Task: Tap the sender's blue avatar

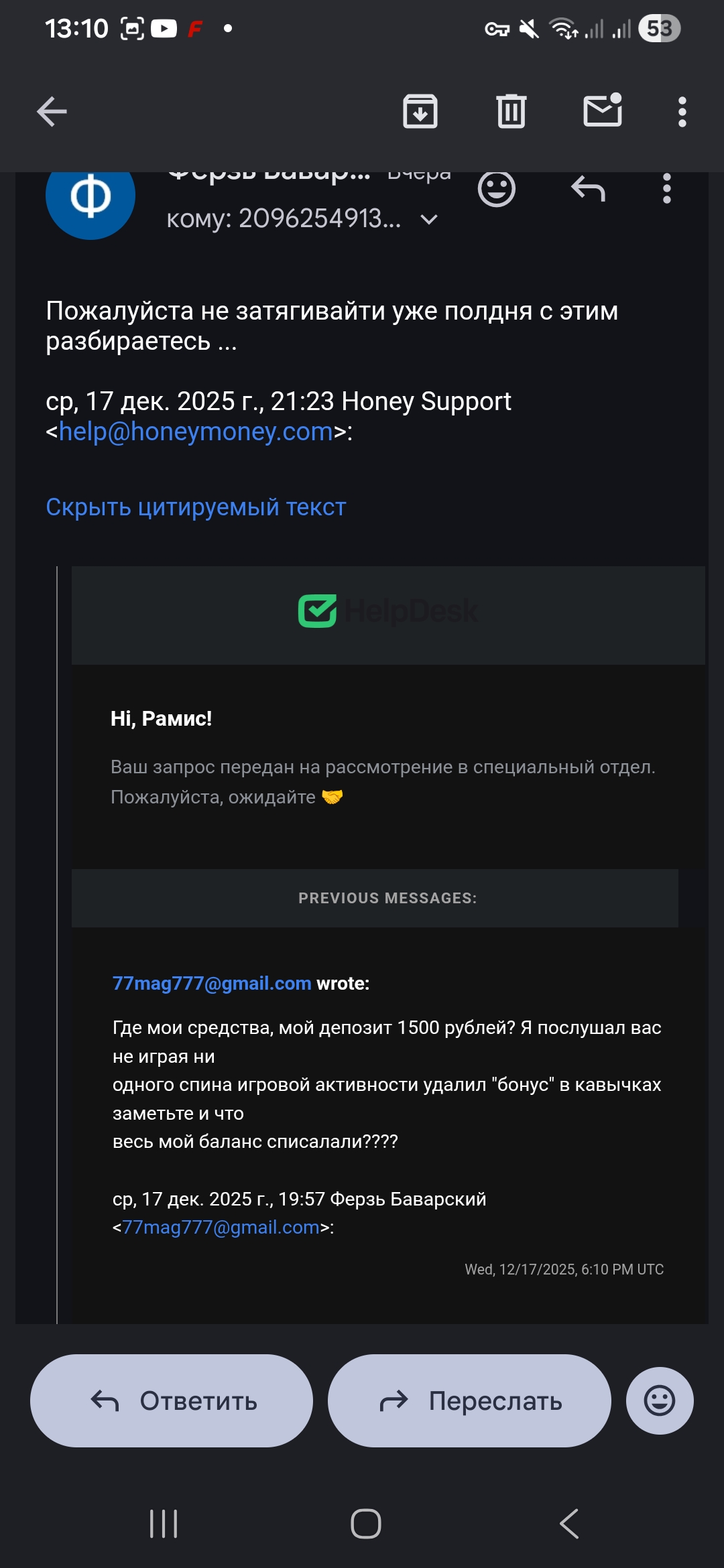Action: point(90,196)
